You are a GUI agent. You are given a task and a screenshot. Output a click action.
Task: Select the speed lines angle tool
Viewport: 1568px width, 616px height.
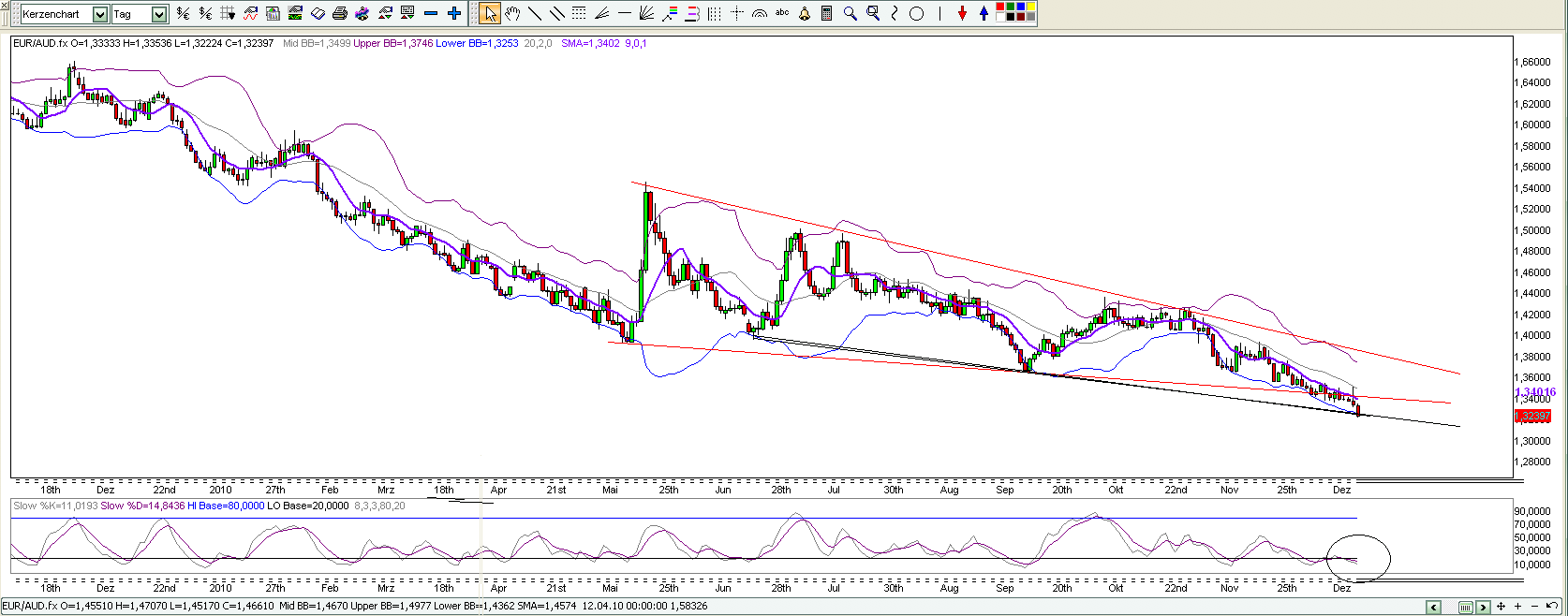pos(602,13)
